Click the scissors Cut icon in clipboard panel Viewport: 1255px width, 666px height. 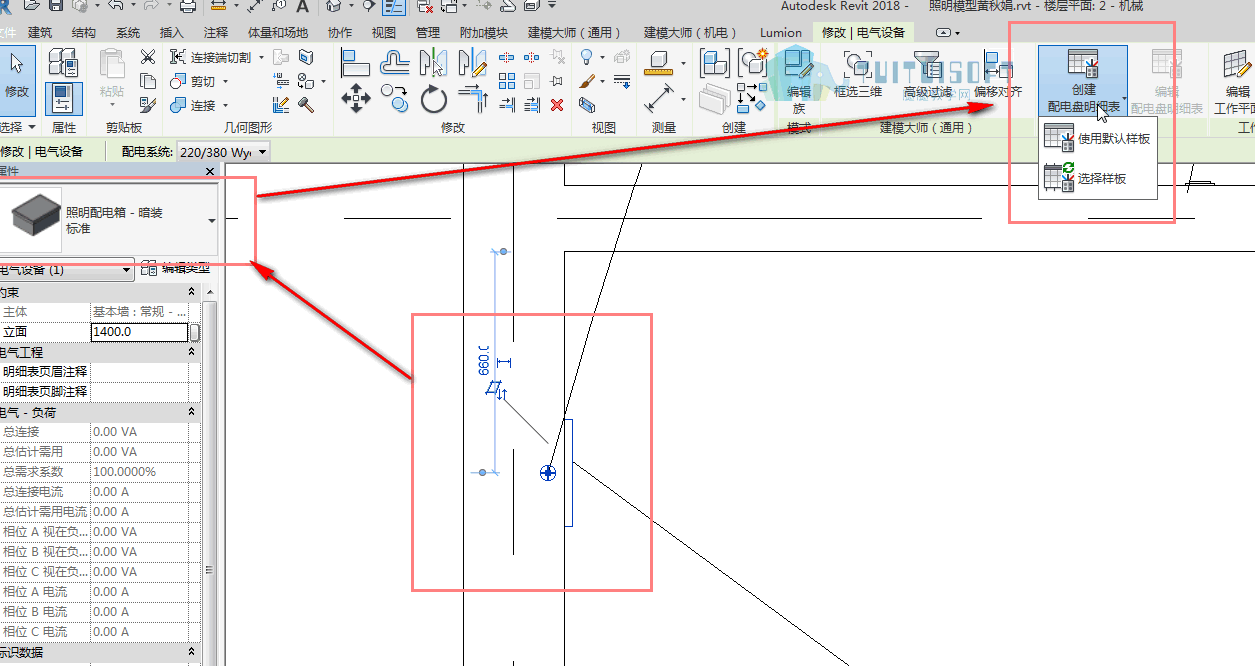pos(148,57)
